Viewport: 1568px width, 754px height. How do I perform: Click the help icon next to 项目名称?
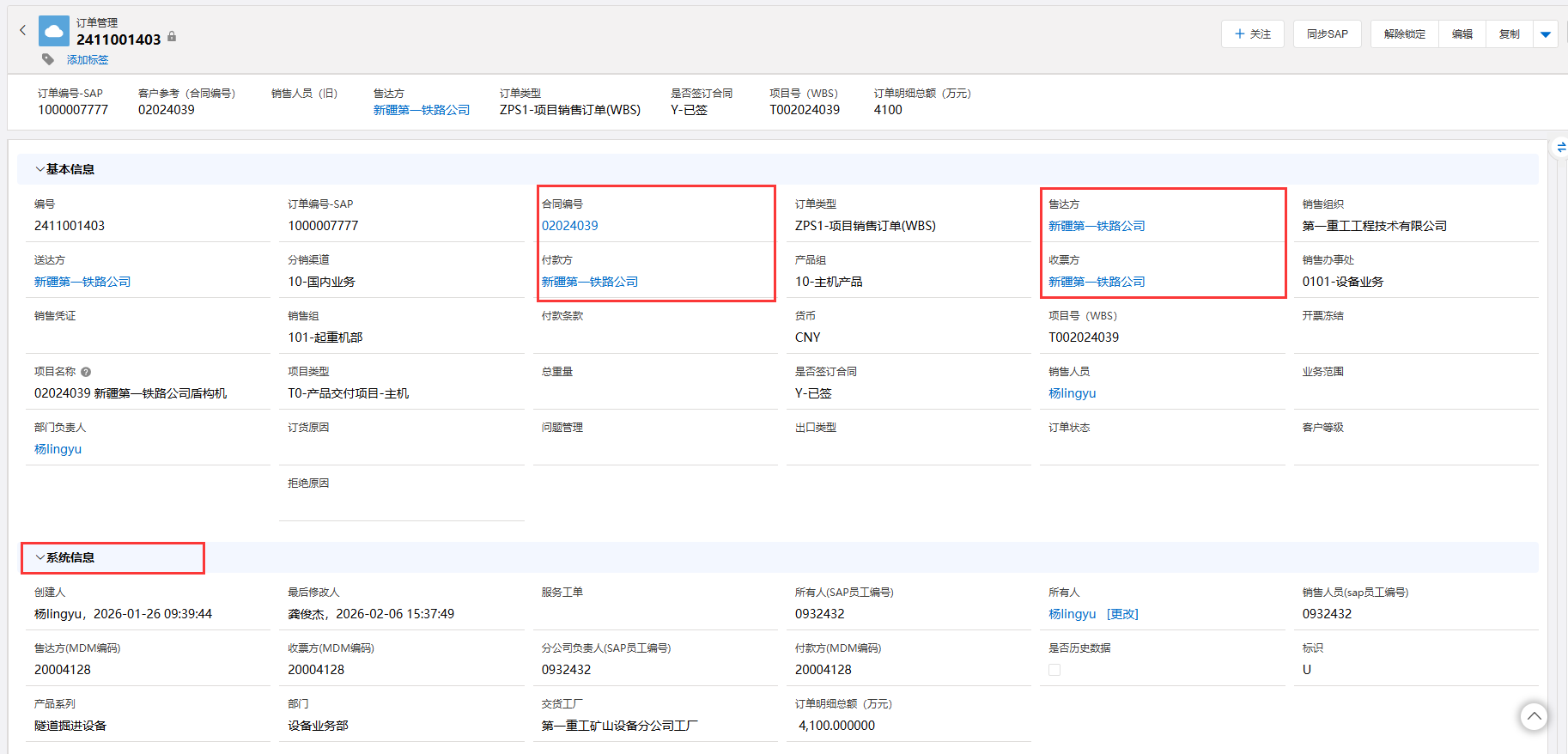[86, 372]
